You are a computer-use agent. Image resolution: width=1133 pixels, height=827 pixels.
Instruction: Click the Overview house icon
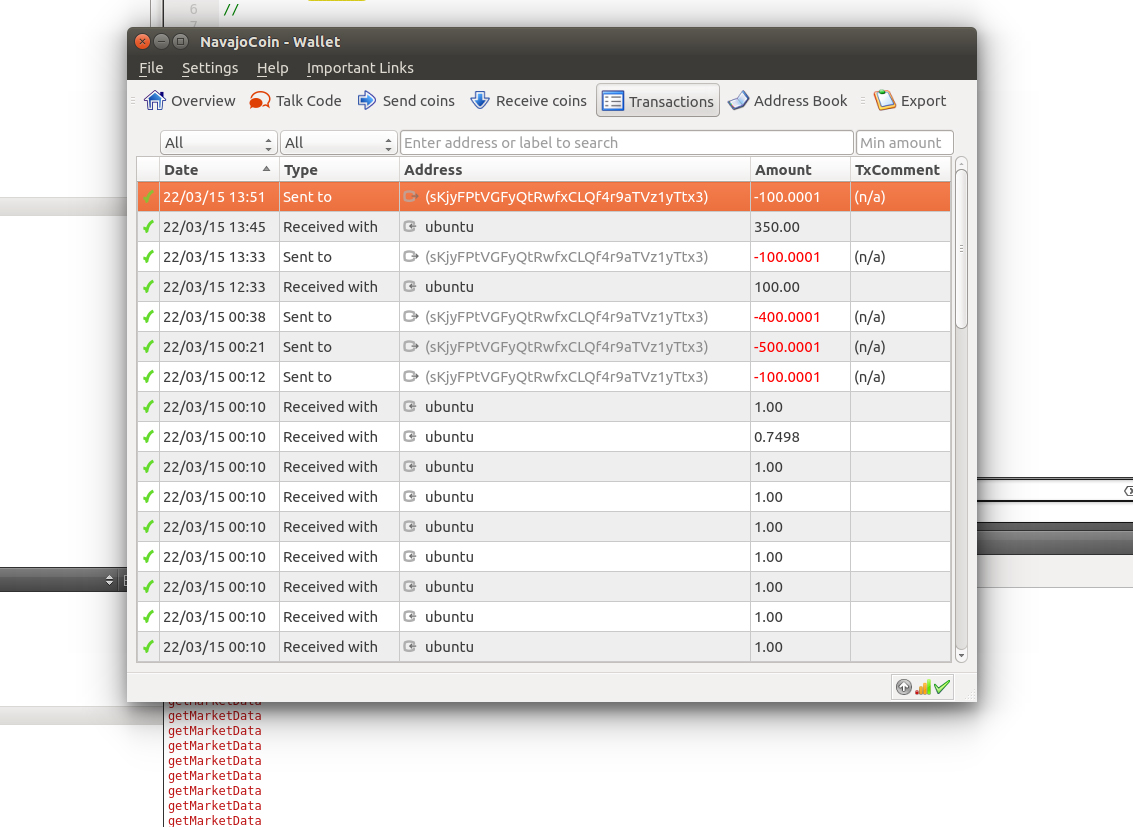click(x=155, y=100)
